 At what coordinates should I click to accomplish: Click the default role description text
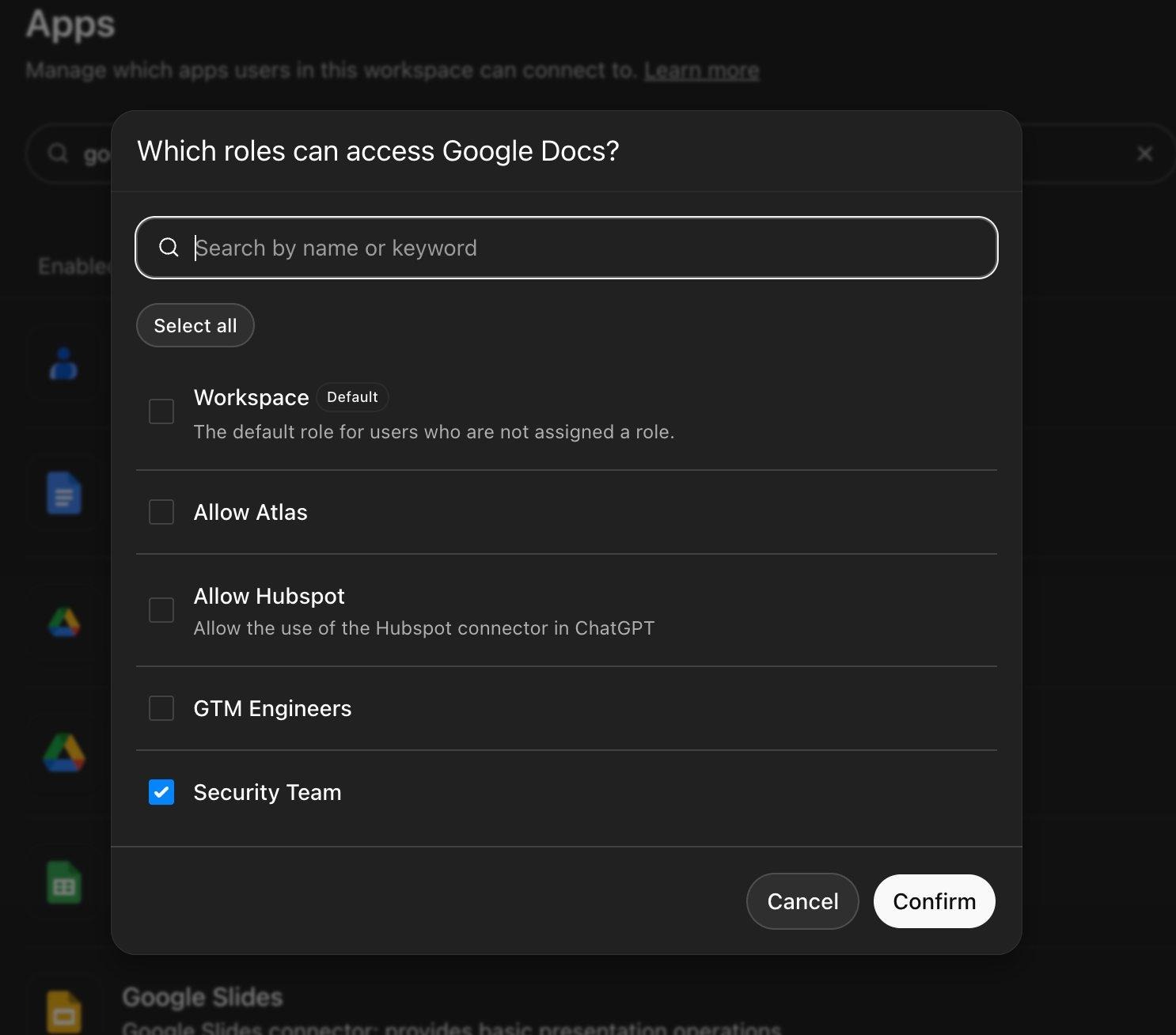434,432
